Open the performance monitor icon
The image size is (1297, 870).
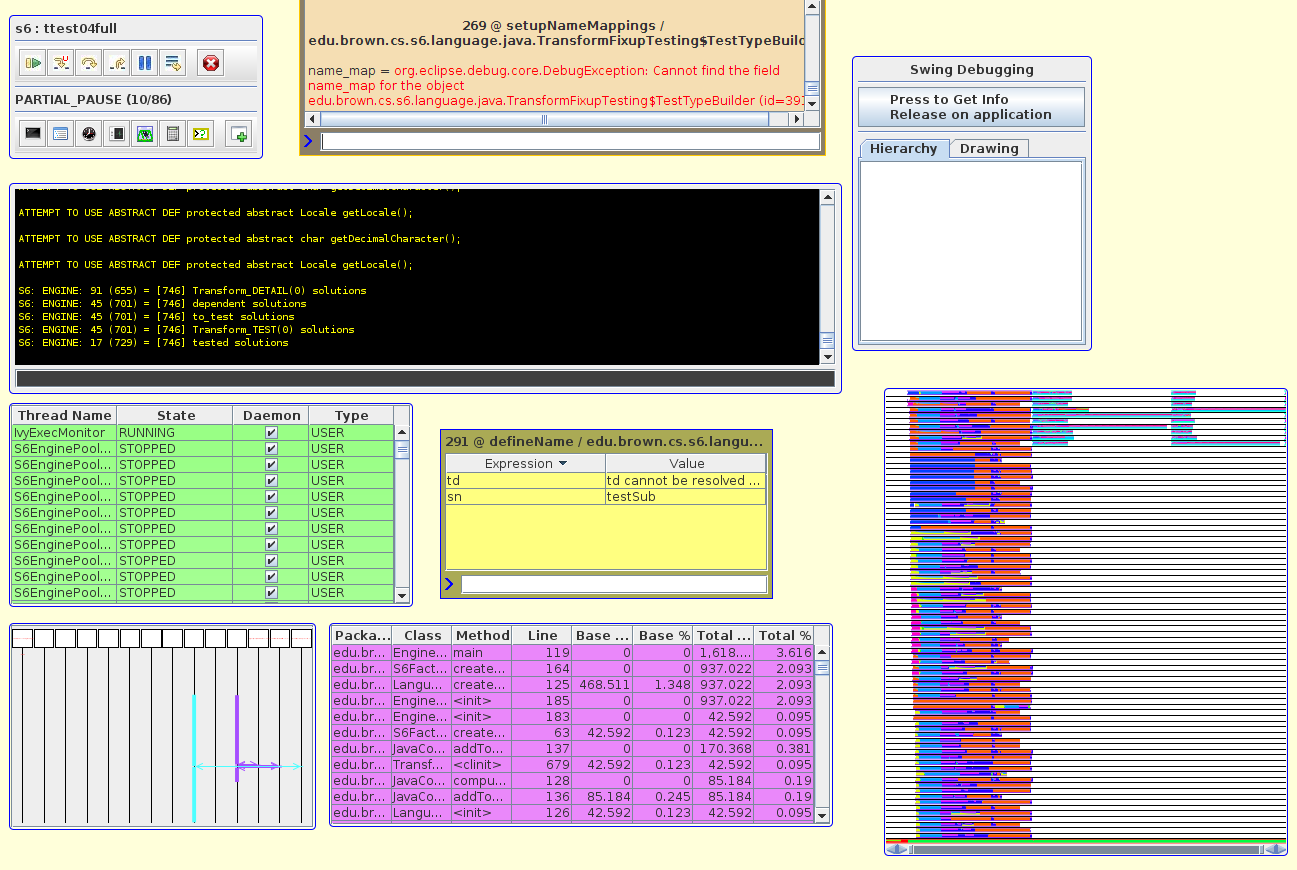coord(117,133)
